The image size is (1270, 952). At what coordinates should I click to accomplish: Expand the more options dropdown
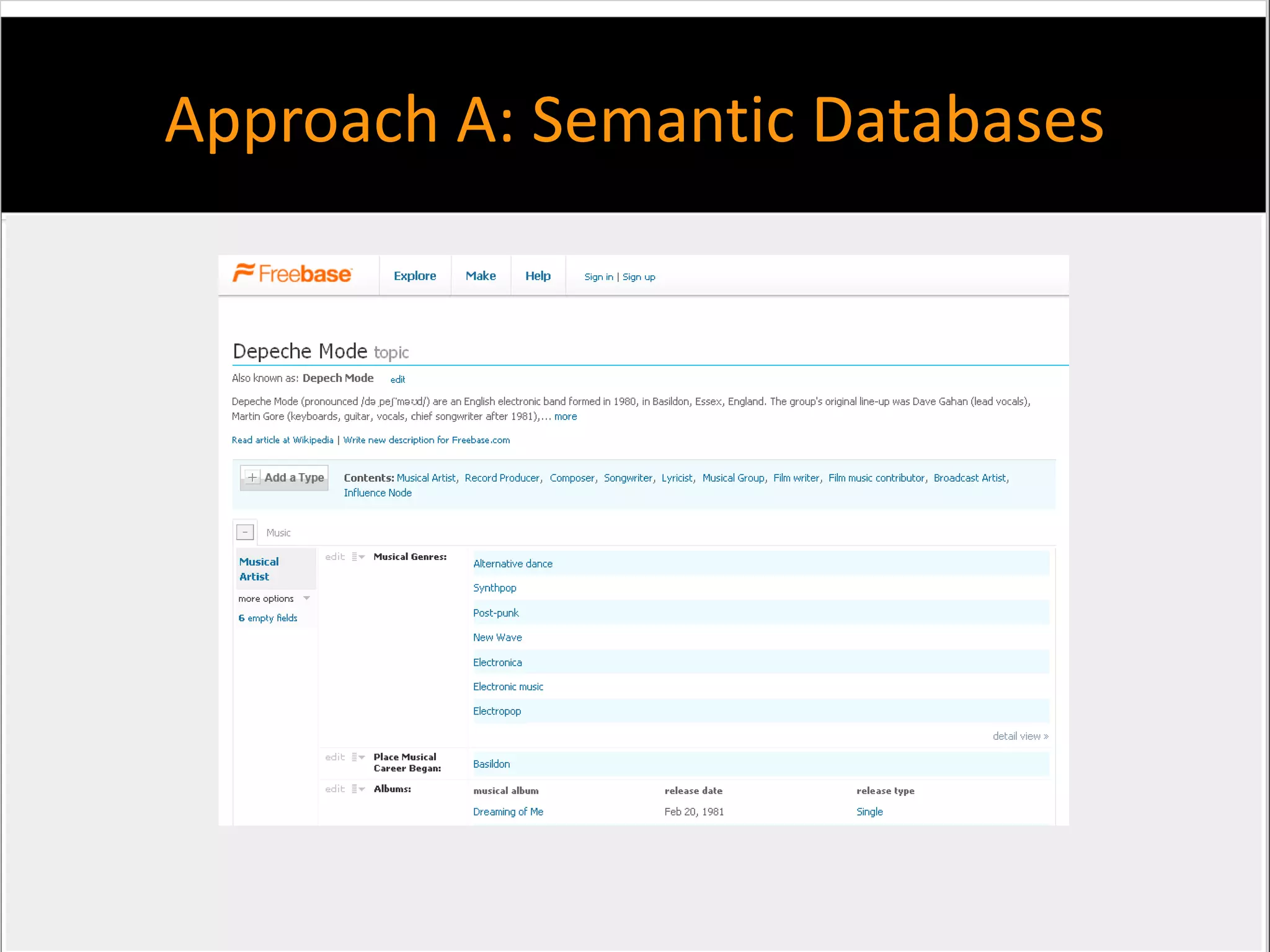(273, 599)
